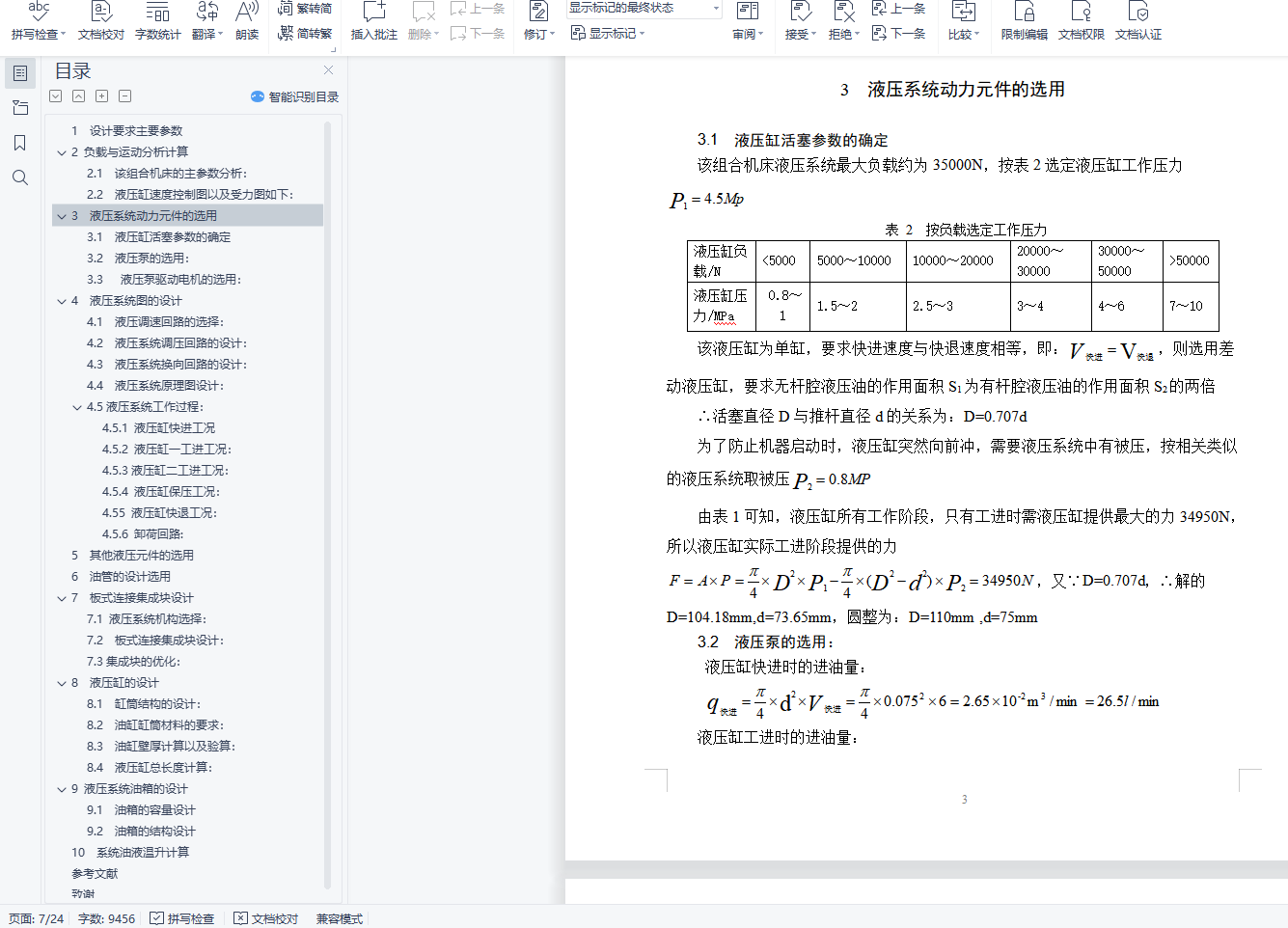Collapse the '3 液压系统动力元件的选用' node
Screen dimensions: 1288x928
[62, 216]
